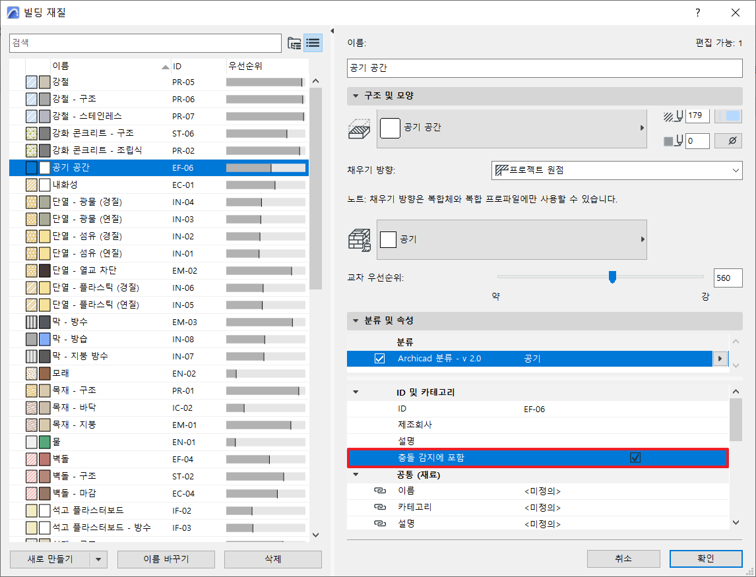The width and height of the screenshot is (756, 577).
Task: Select 벽돌 - 마감 row
Action: [x=159, y=494]
